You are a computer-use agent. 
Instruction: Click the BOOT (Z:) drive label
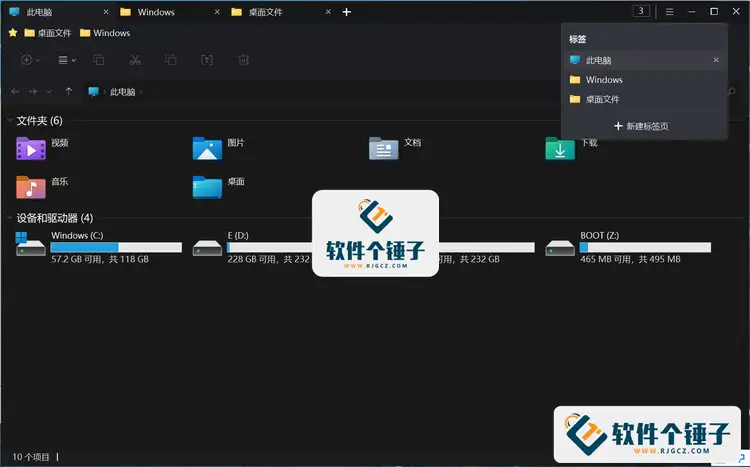click(x=599, y=235)
